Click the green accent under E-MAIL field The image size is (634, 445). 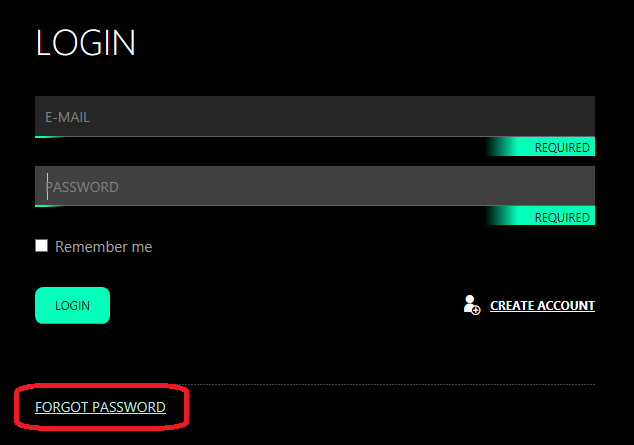[x=49, y=137]
